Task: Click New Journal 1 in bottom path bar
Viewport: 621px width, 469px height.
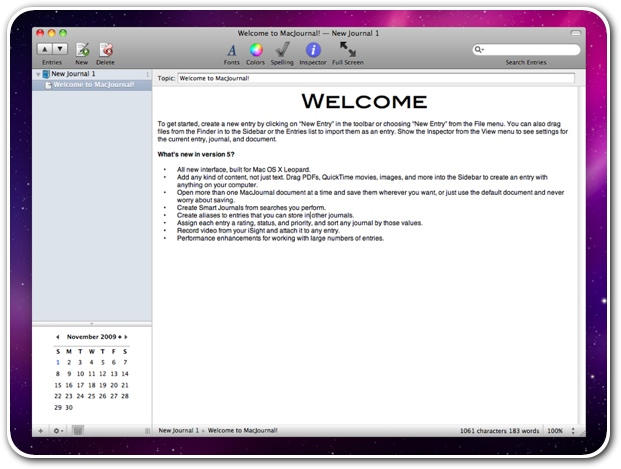Action: [179, 430]
